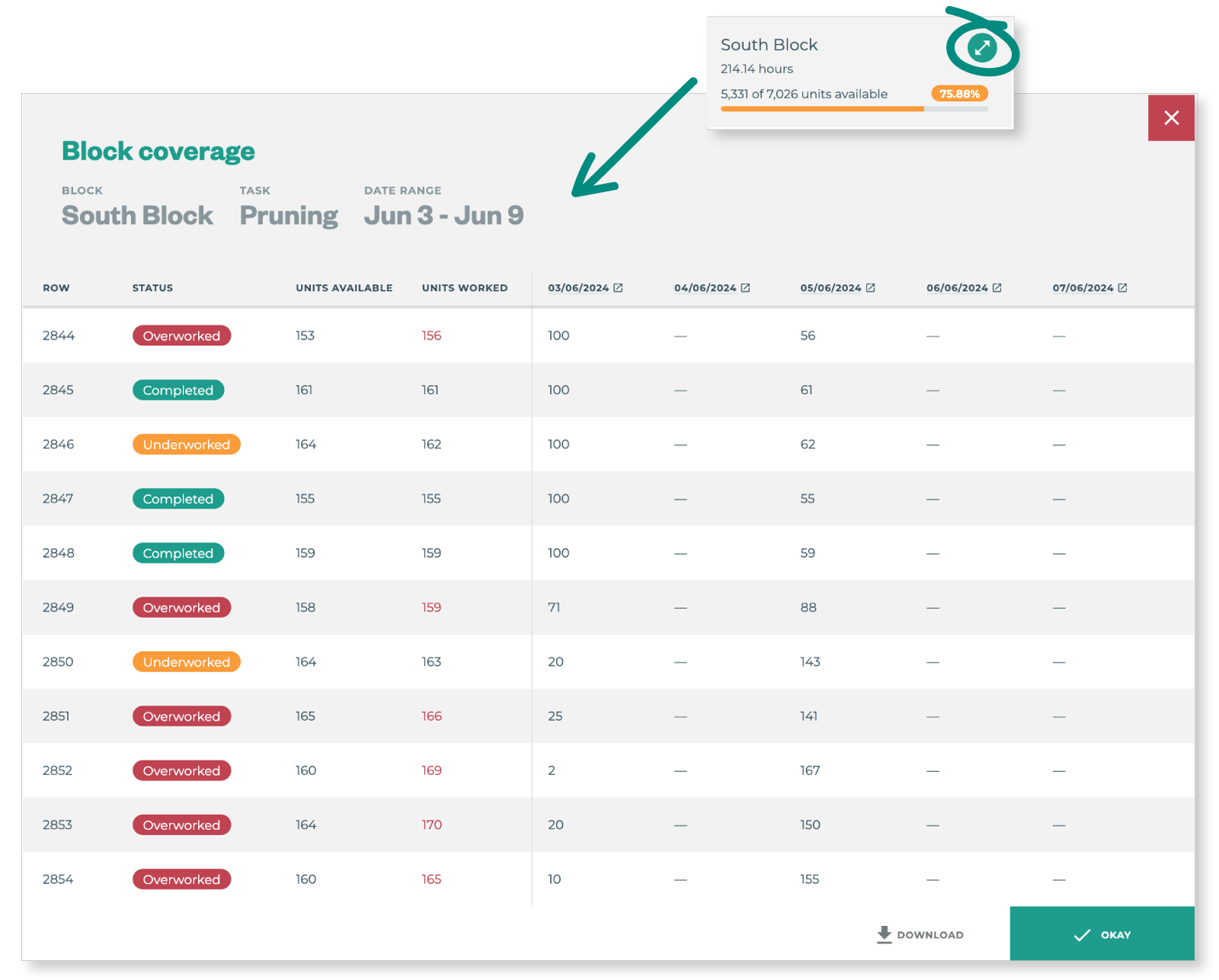The image size is (1219, 980).
Task: Click units worked value 170 in row 2853
Action: click(431, 825)
